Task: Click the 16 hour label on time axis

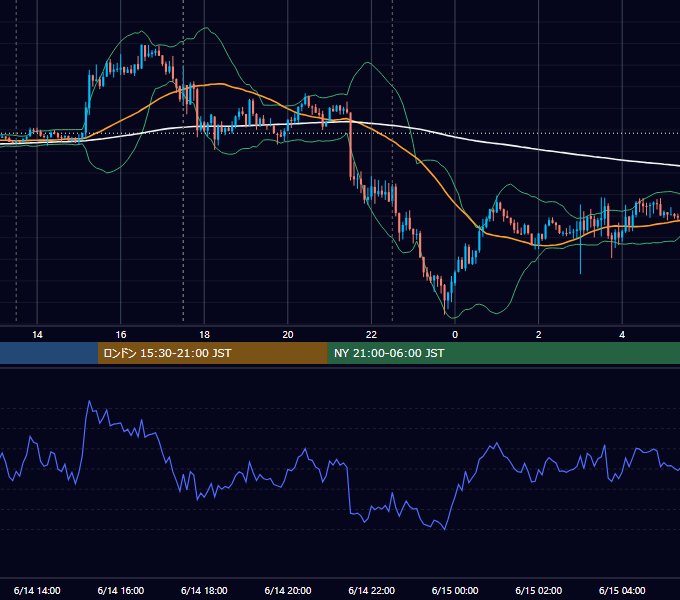Action: [x=121, y=335]
